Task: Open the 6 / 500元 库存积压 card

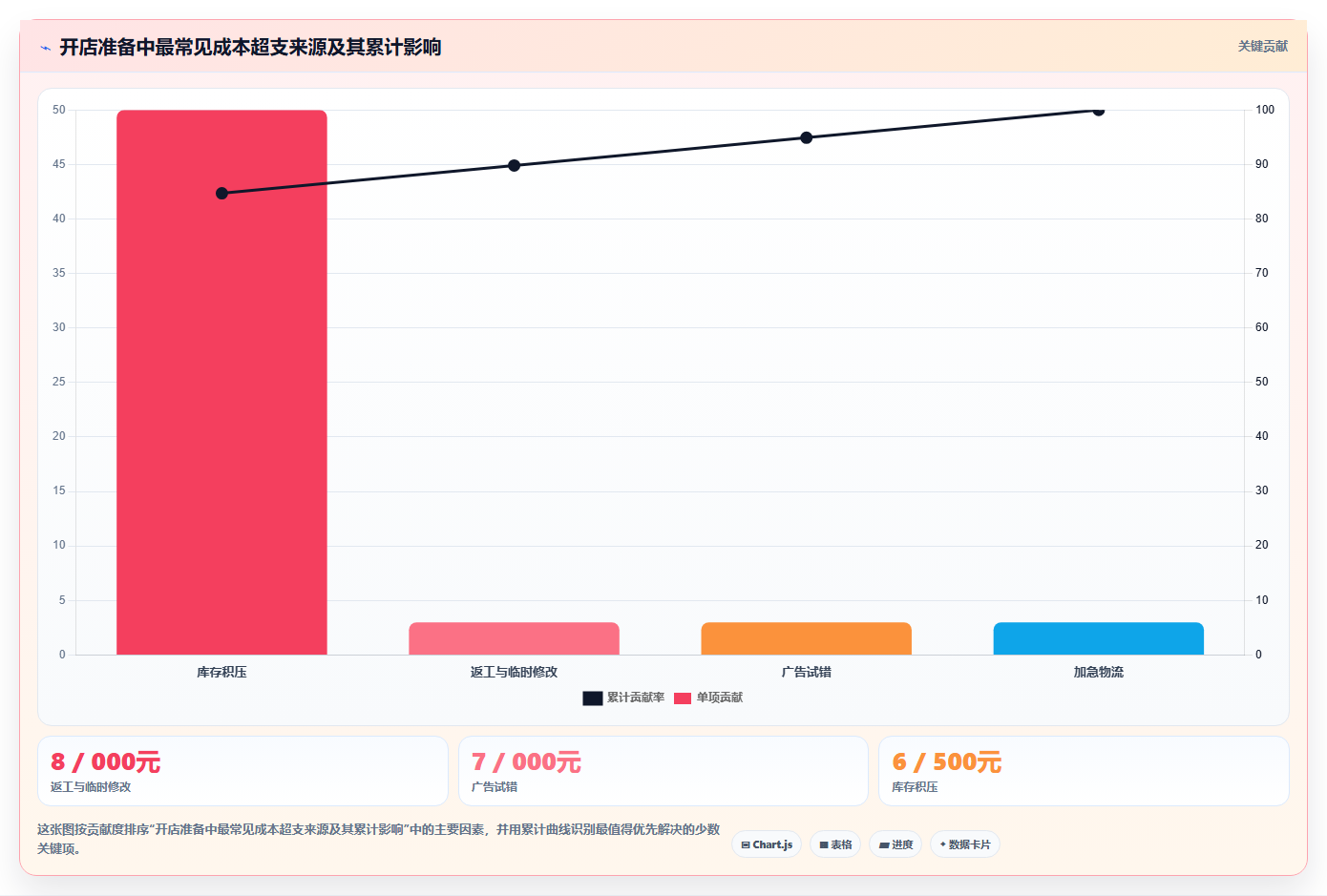Action: tap(1084, 771)
